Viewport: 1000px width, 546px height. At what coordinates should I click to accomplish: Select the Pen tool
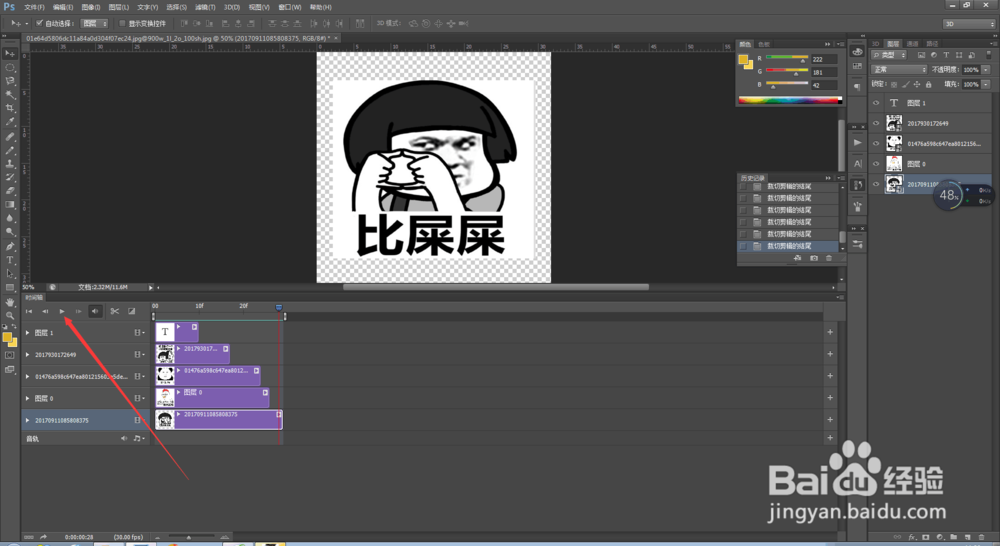point(10,246)
